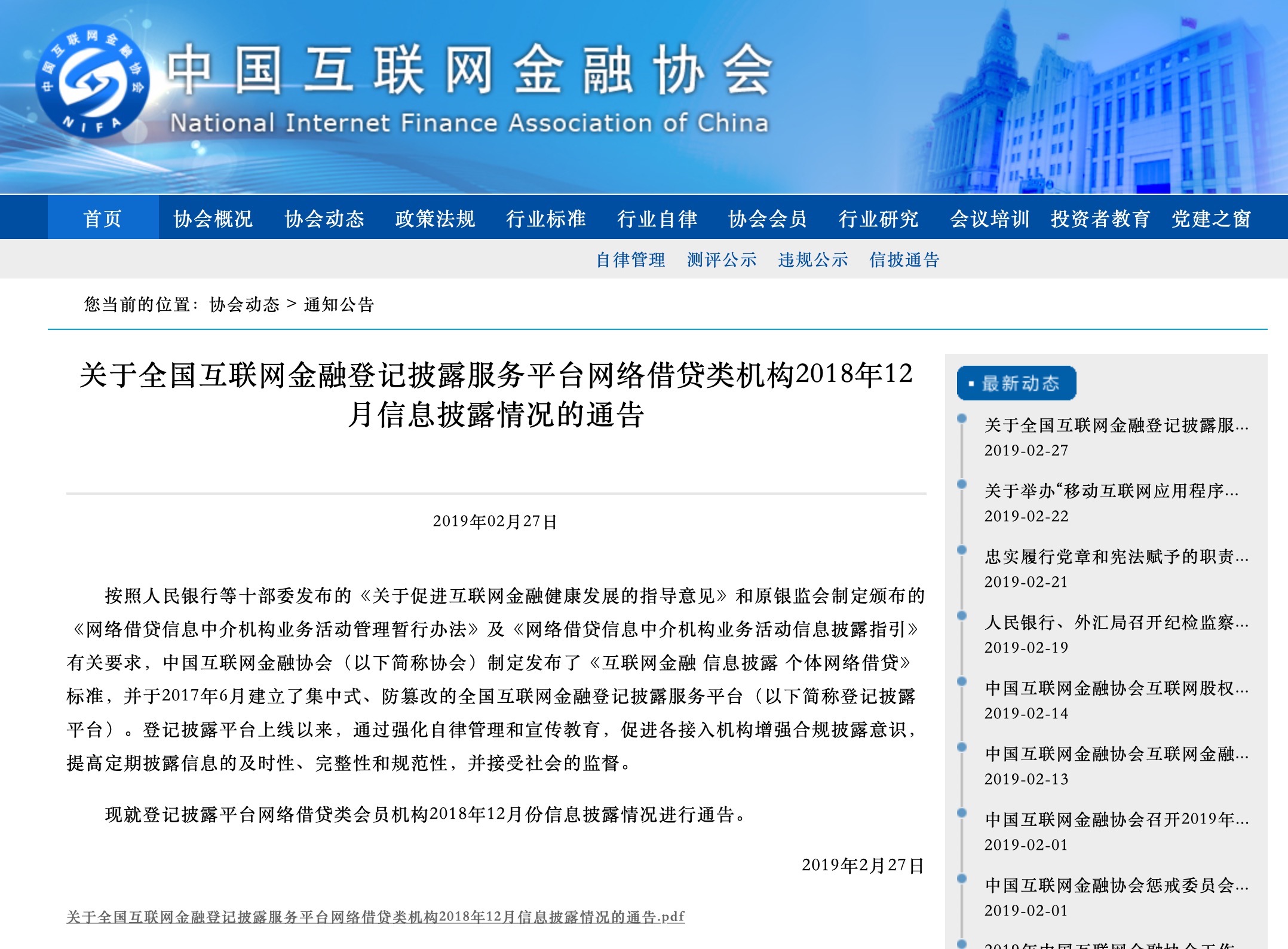Click the signature date 2019年2月27日
This screenshot has width=1288, height=949.
tap(863, 865)
